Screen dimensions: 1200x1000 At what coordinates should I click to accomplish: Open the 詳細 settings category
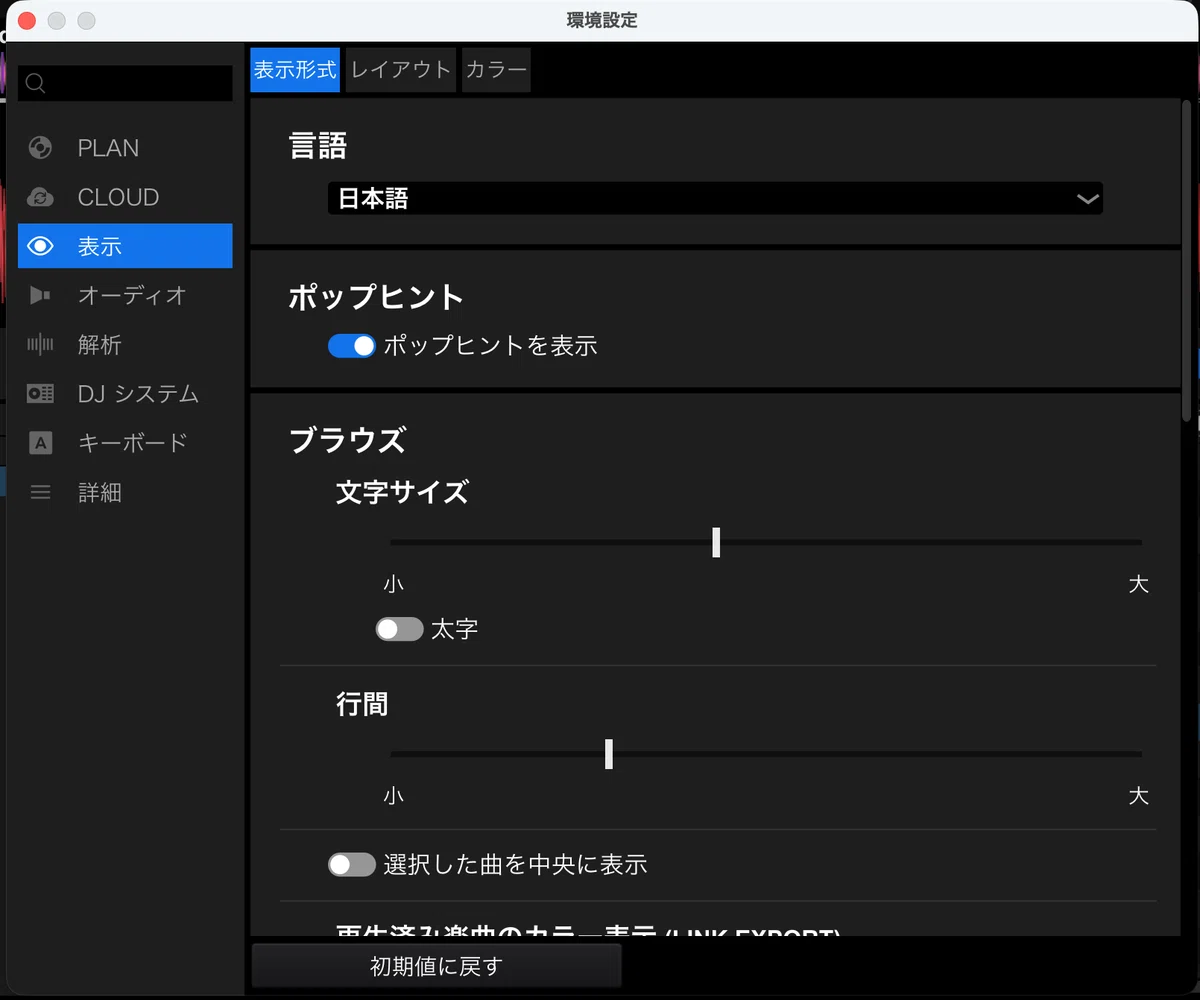coord(125,492)
